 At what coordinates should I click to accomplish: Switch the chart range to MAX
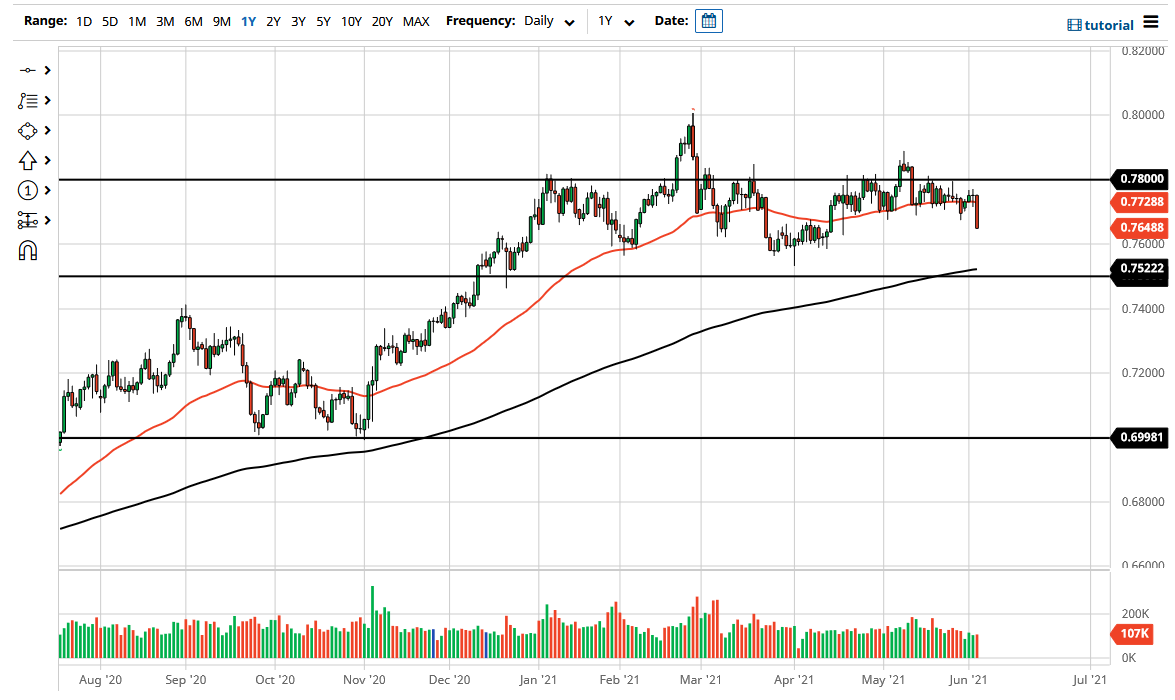coord(416,21)
